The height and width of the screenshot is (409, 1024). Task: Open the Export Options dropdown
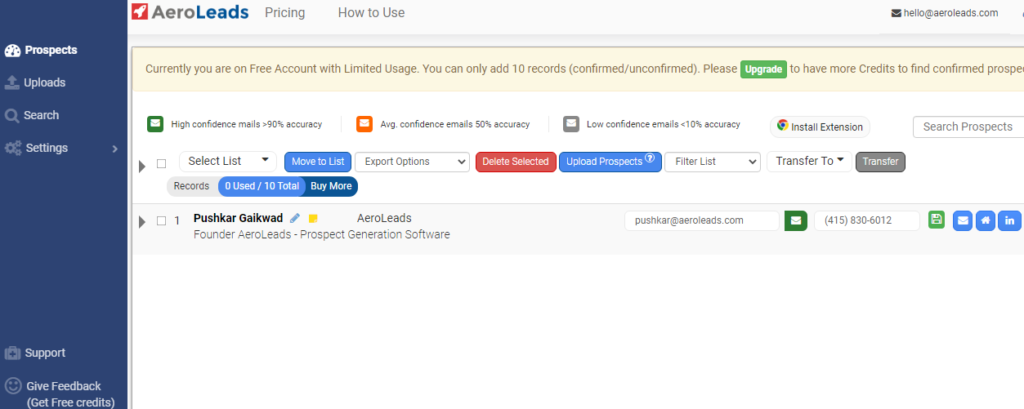[x=412, y=162]
